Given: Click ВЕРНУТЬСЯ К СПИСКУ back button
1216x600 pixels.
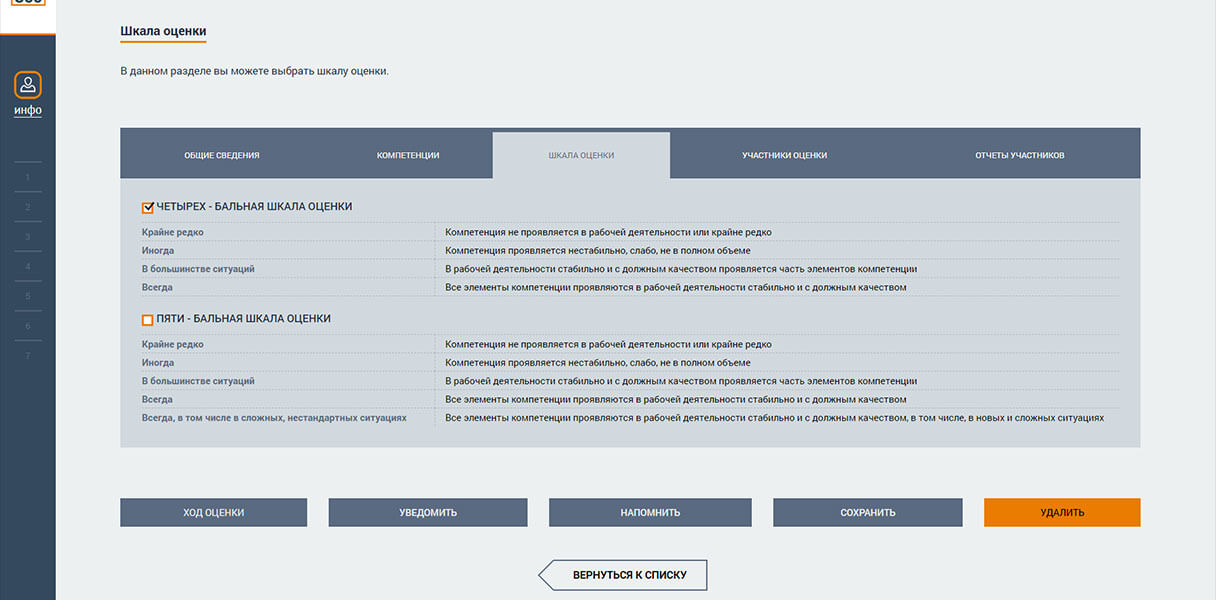Looking at the screenshot, I should coord(623,575).
